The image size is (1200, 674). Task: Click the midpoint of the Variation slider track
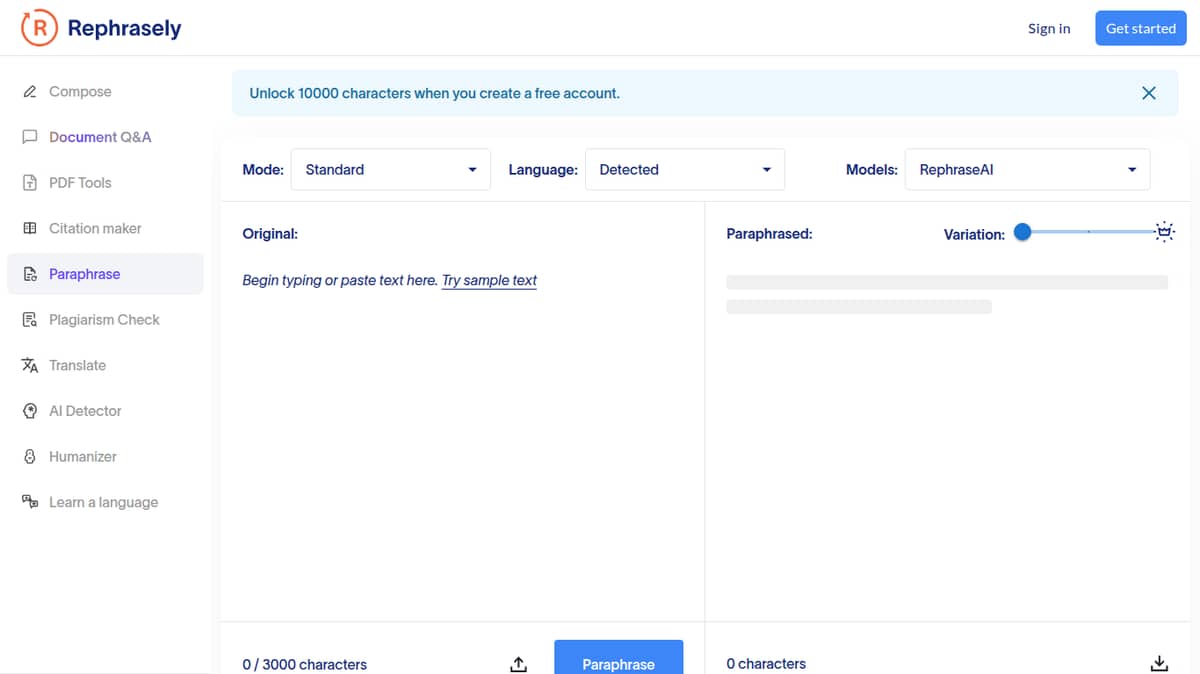pyautogui.click(x=1089, y=232)
